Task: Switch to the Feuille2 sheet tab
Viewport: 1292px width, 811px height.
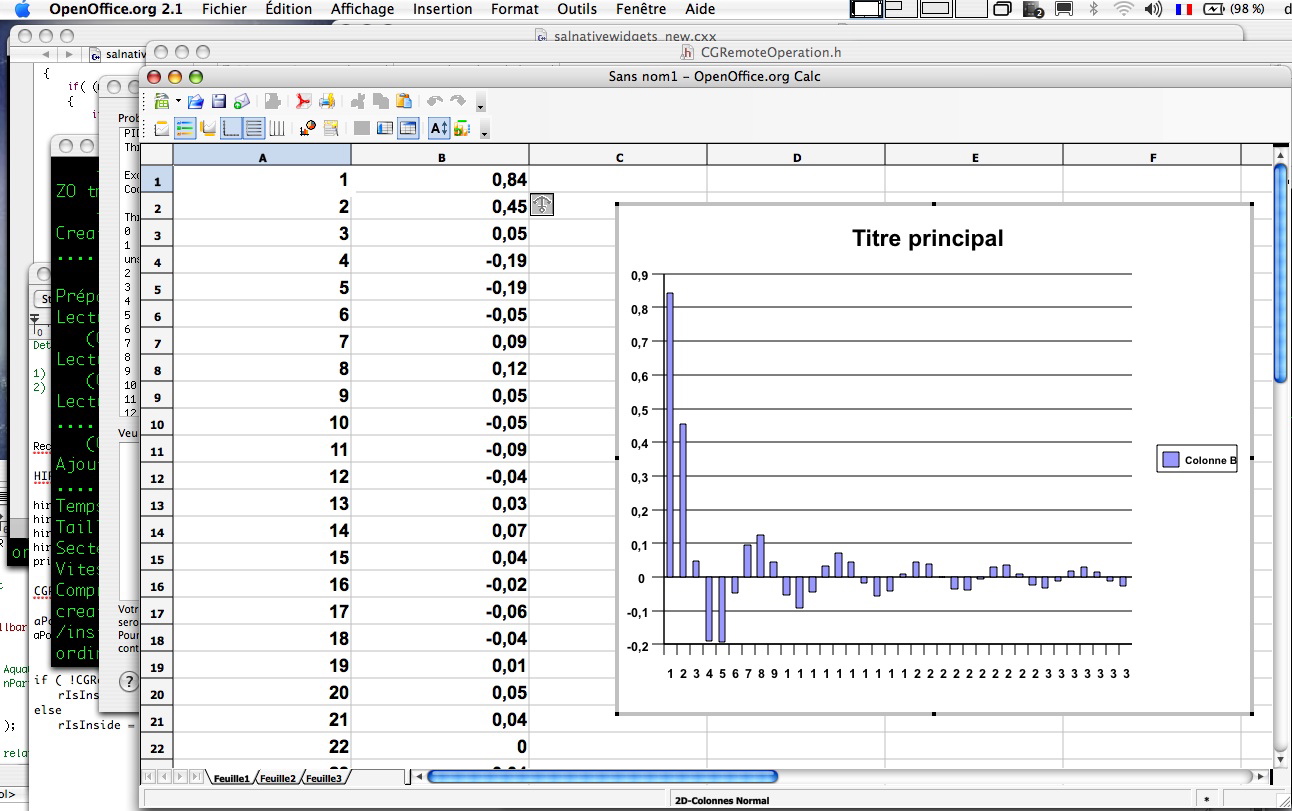Action: [x=278, y=778]
